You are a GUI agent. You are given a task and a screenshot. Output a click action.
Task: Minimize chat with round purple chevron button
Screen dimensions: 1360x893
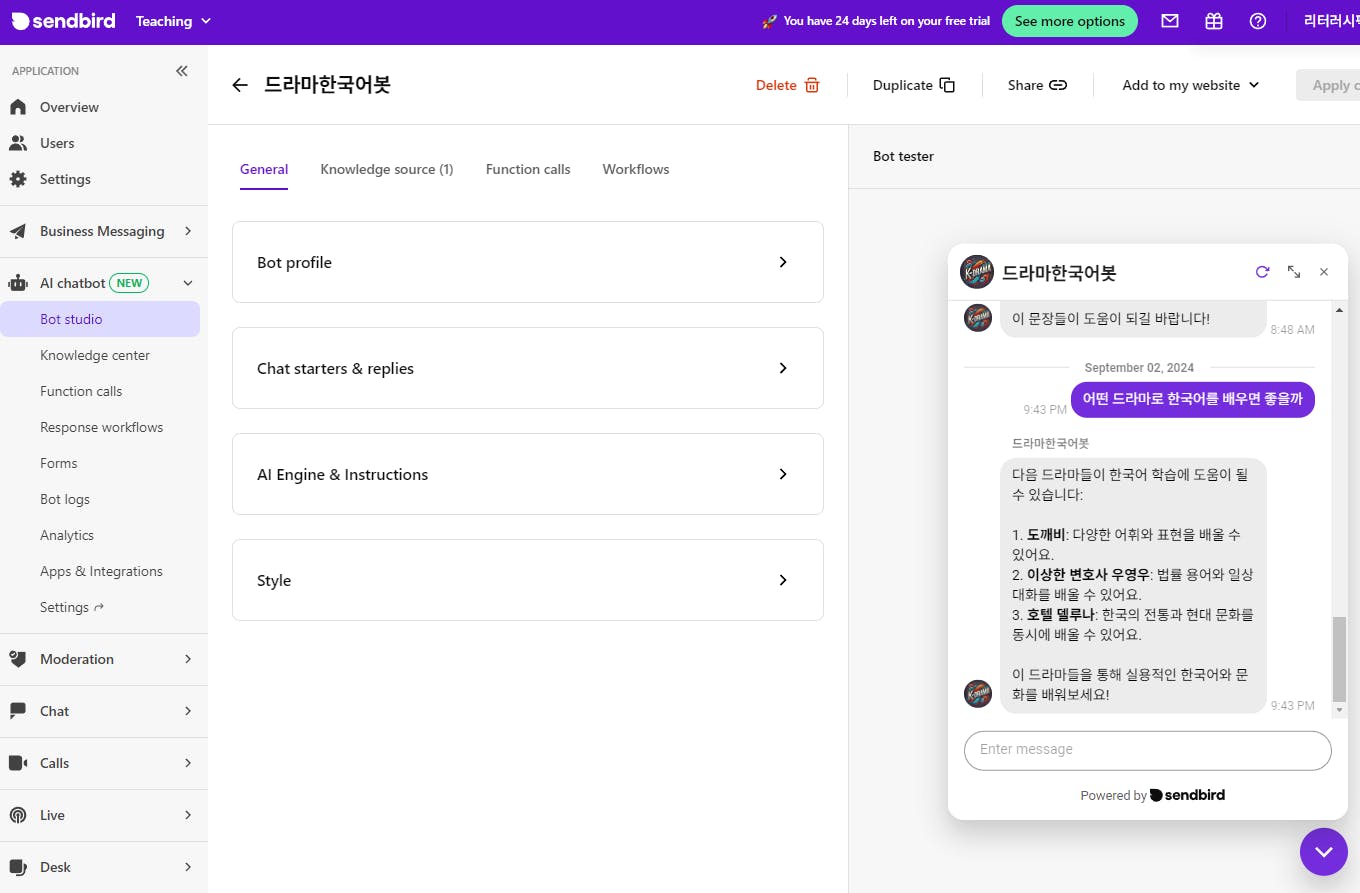click(x=1324, y=852)
